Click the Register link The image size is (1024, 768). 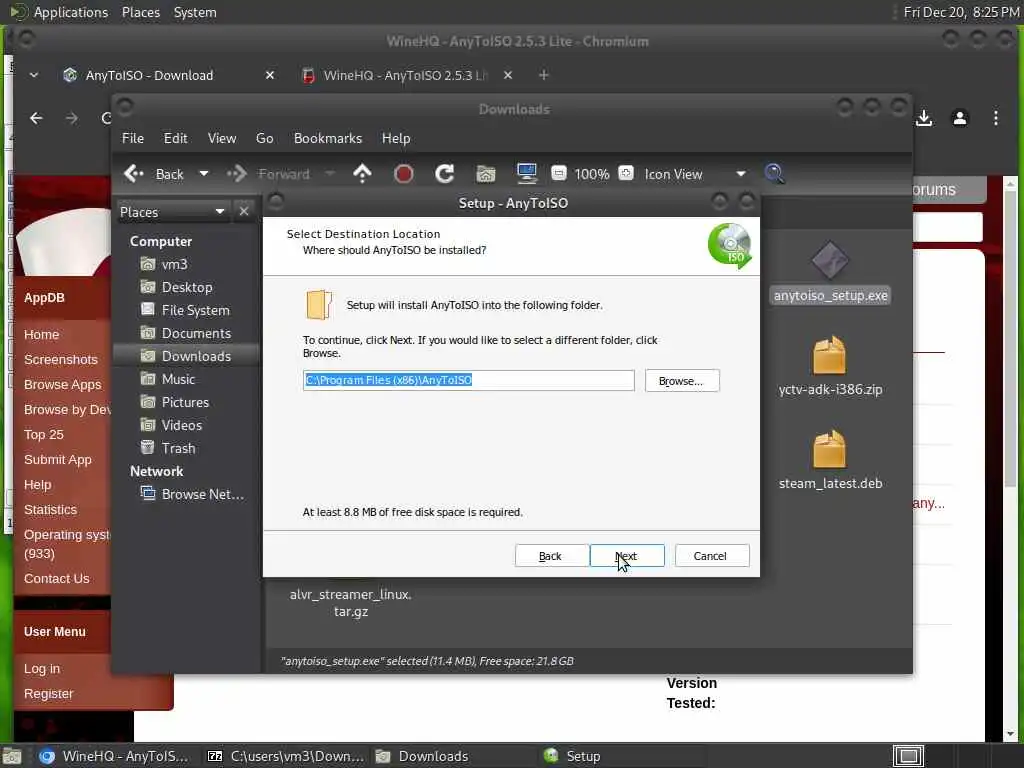48,694
